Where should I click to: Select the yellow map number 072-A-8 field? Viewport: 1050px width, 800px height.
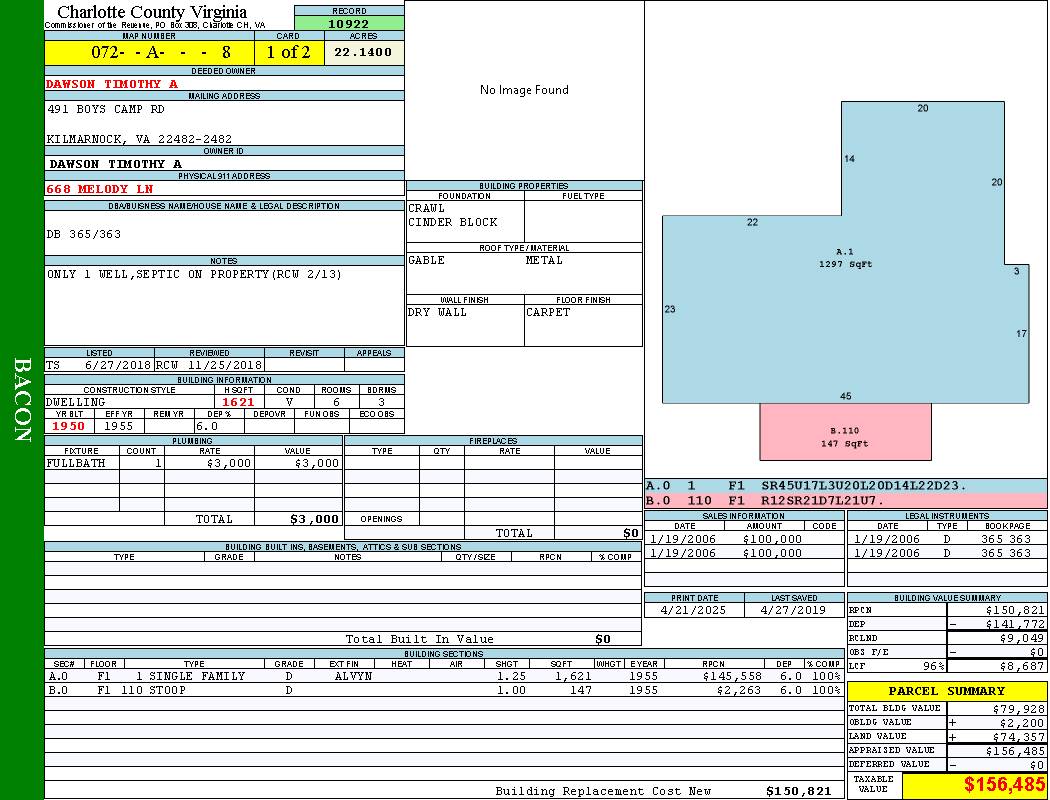pos(148,52)
